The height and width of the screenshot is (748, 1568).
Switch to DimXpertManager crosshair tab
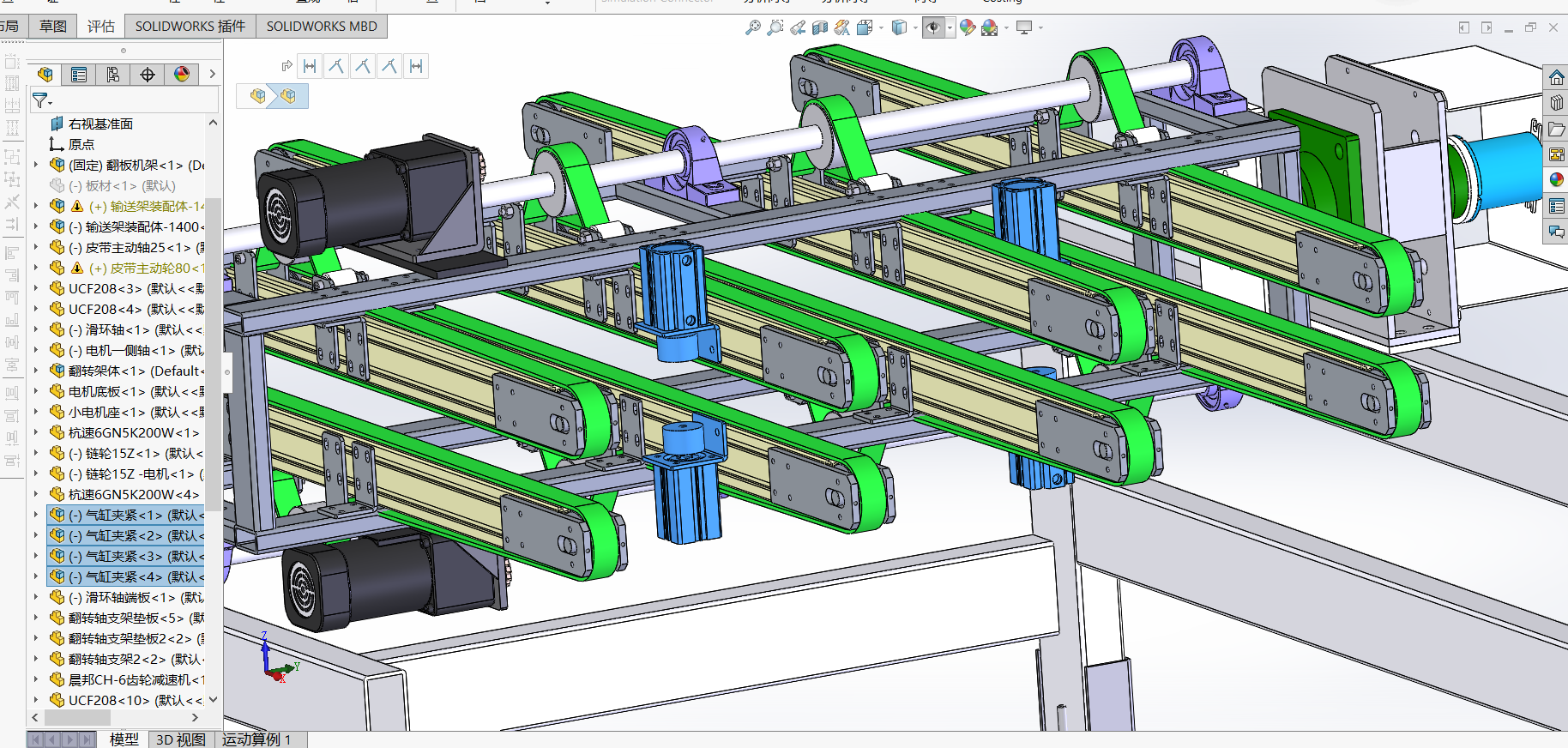(148, 75)
